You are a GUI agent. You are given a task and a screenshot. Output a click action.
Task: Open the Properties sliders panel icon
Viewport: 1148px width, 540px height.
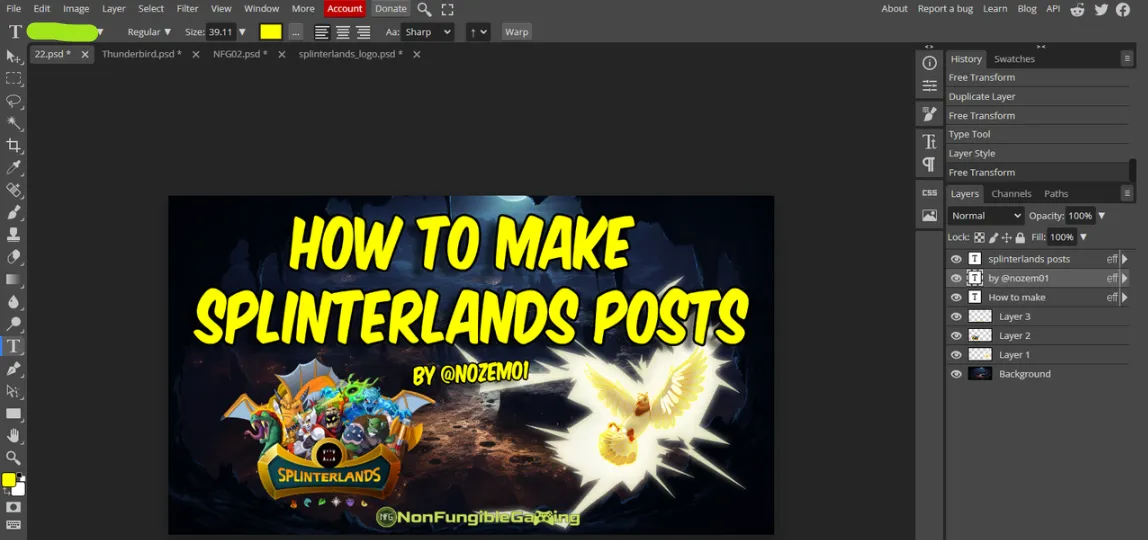[929, 86]
